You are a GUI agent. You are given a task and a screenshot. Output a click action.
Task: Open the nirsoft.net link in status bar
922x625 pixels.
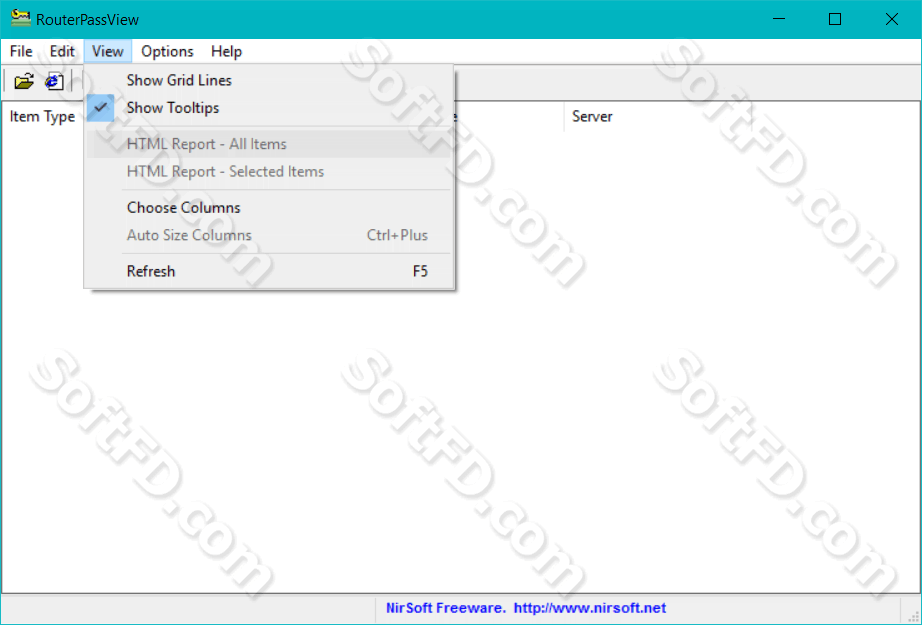590,608
